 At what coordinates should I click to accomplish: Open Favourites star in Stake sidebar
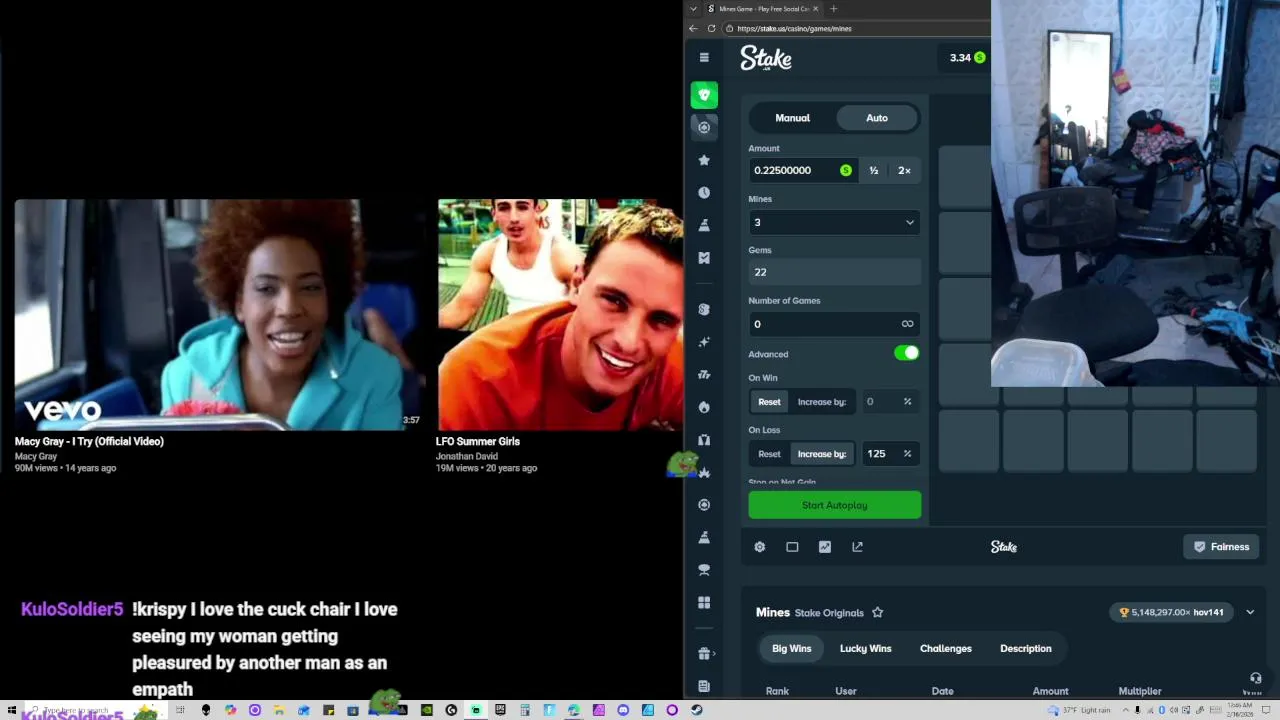click(x=704, y=160)
